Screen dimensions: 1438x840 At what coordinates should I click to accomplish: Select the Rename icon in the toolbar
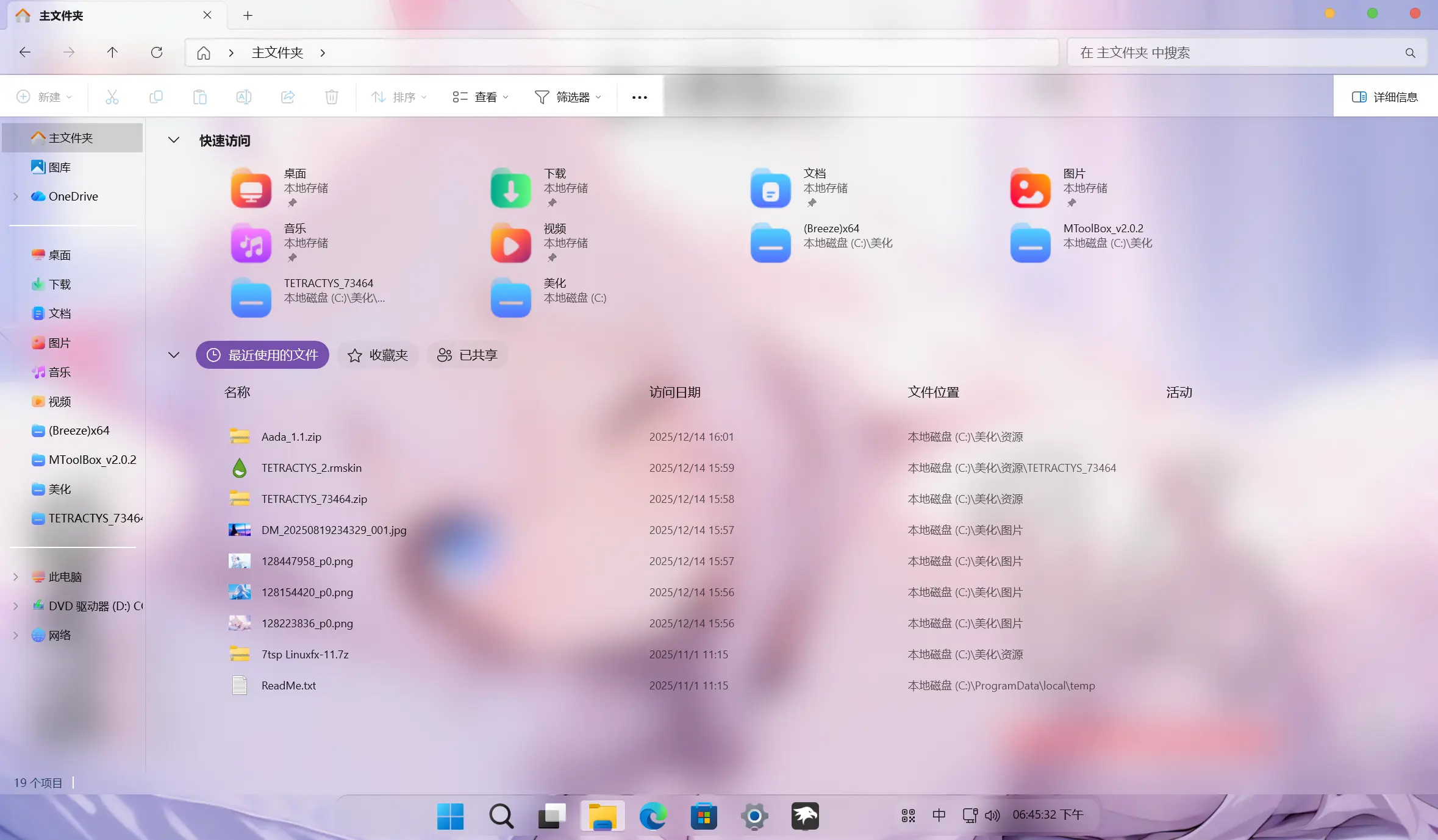(x=243, y=96)
